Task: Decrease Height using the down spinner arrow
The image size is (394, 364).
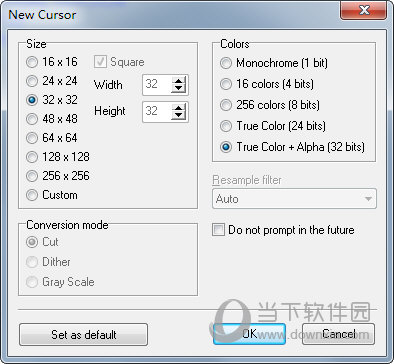Action: 179,115
